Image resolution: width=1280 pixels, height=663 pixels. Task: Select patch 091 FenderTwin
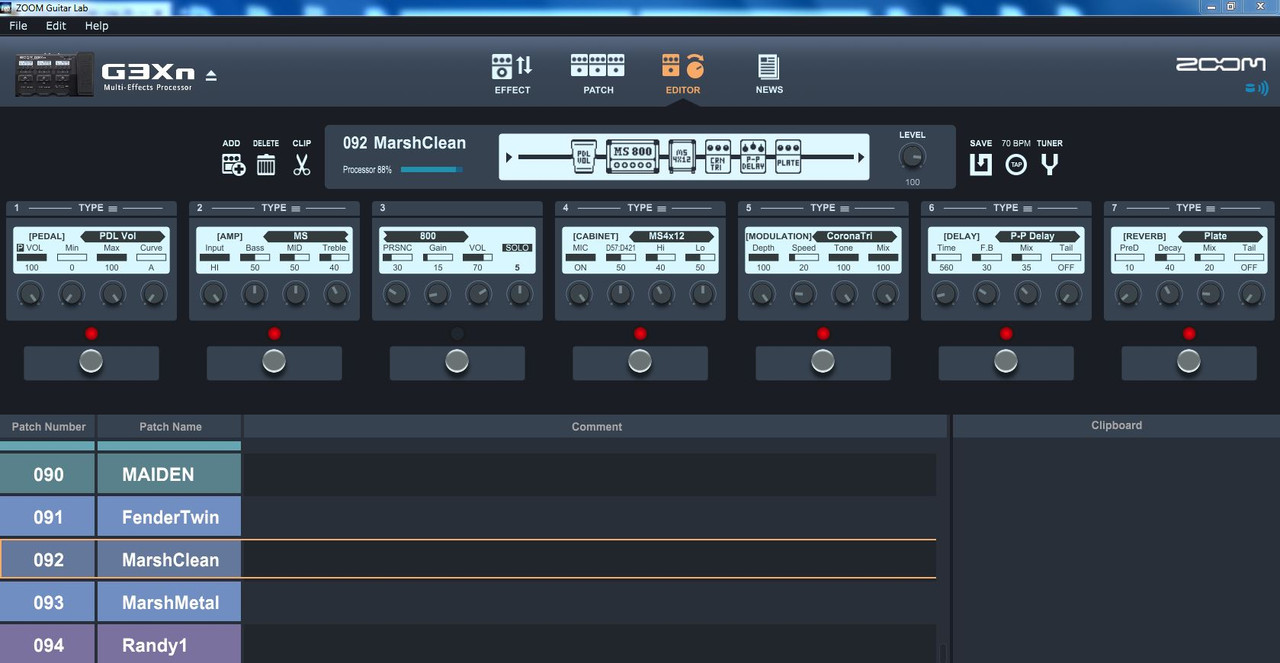[x=120, y=517]
